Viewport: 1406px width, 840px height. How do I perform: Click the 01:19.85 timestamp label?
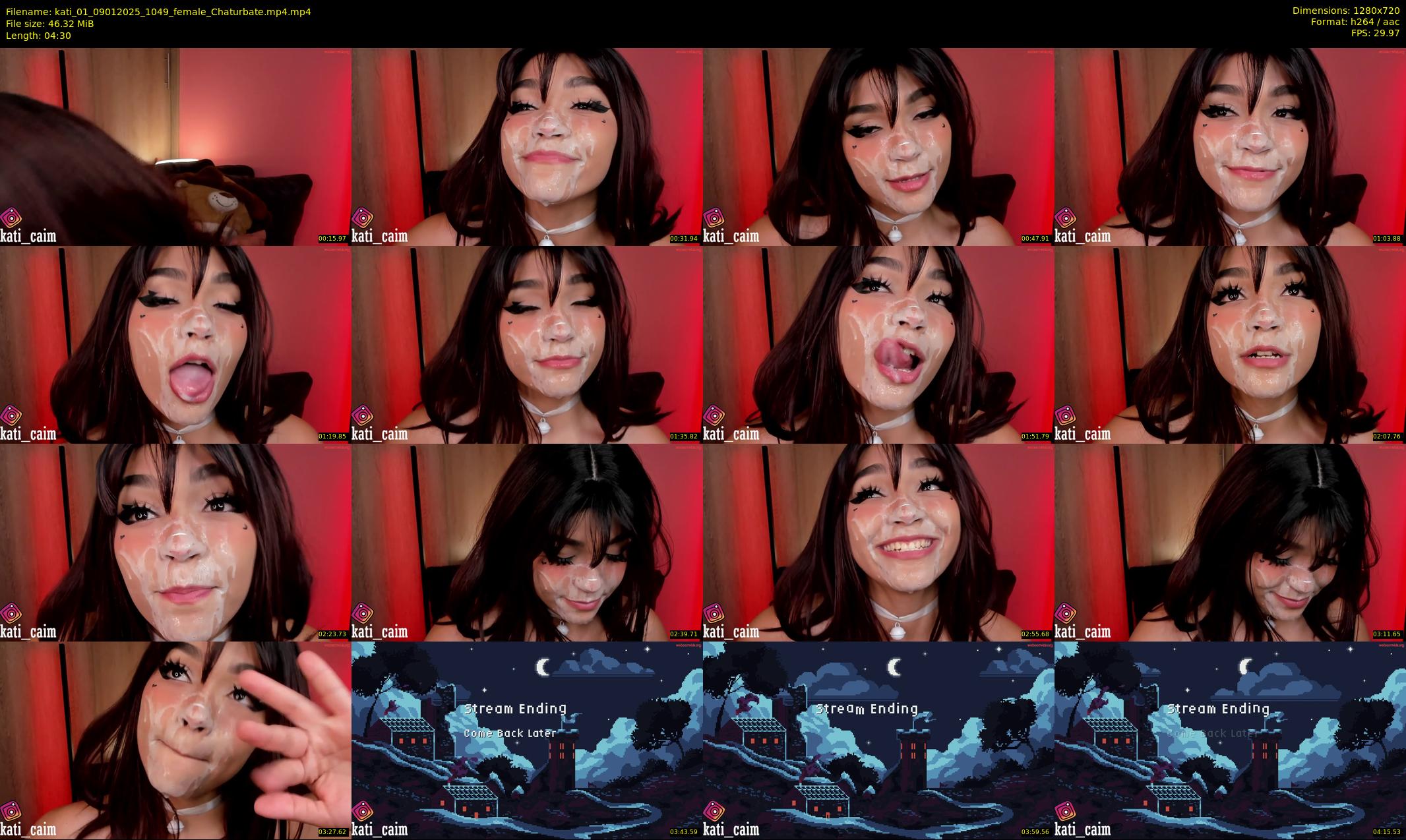[x=333, y=436]
